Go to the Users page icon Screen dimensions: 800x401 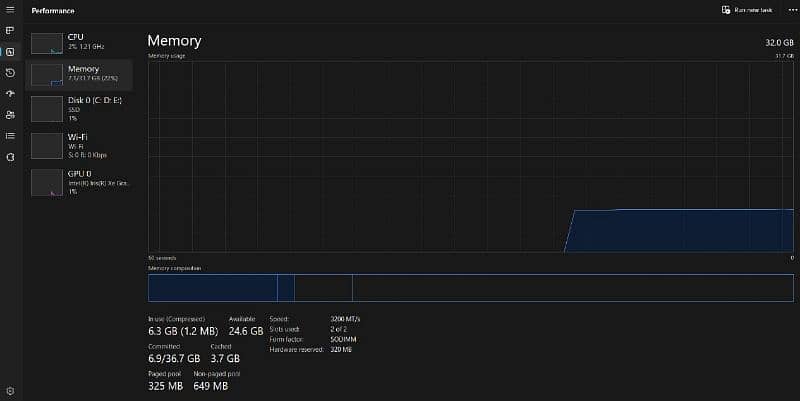[x=10, y=115]
